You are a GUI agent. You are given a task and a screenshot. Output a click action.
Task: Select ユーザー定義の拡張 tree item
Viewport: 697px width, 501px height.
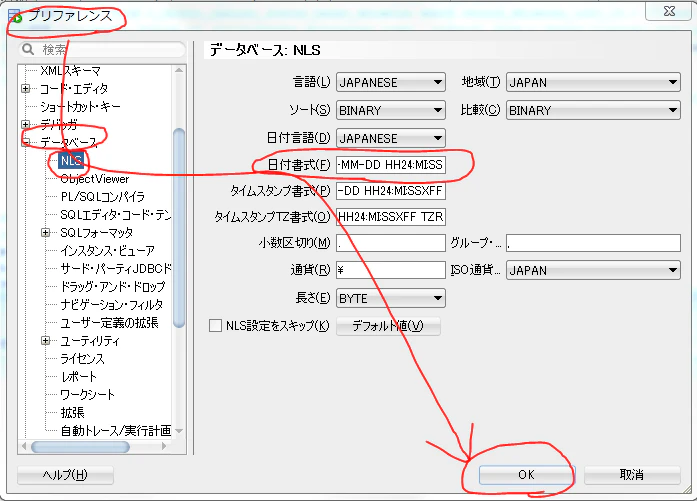pos(109,323)
